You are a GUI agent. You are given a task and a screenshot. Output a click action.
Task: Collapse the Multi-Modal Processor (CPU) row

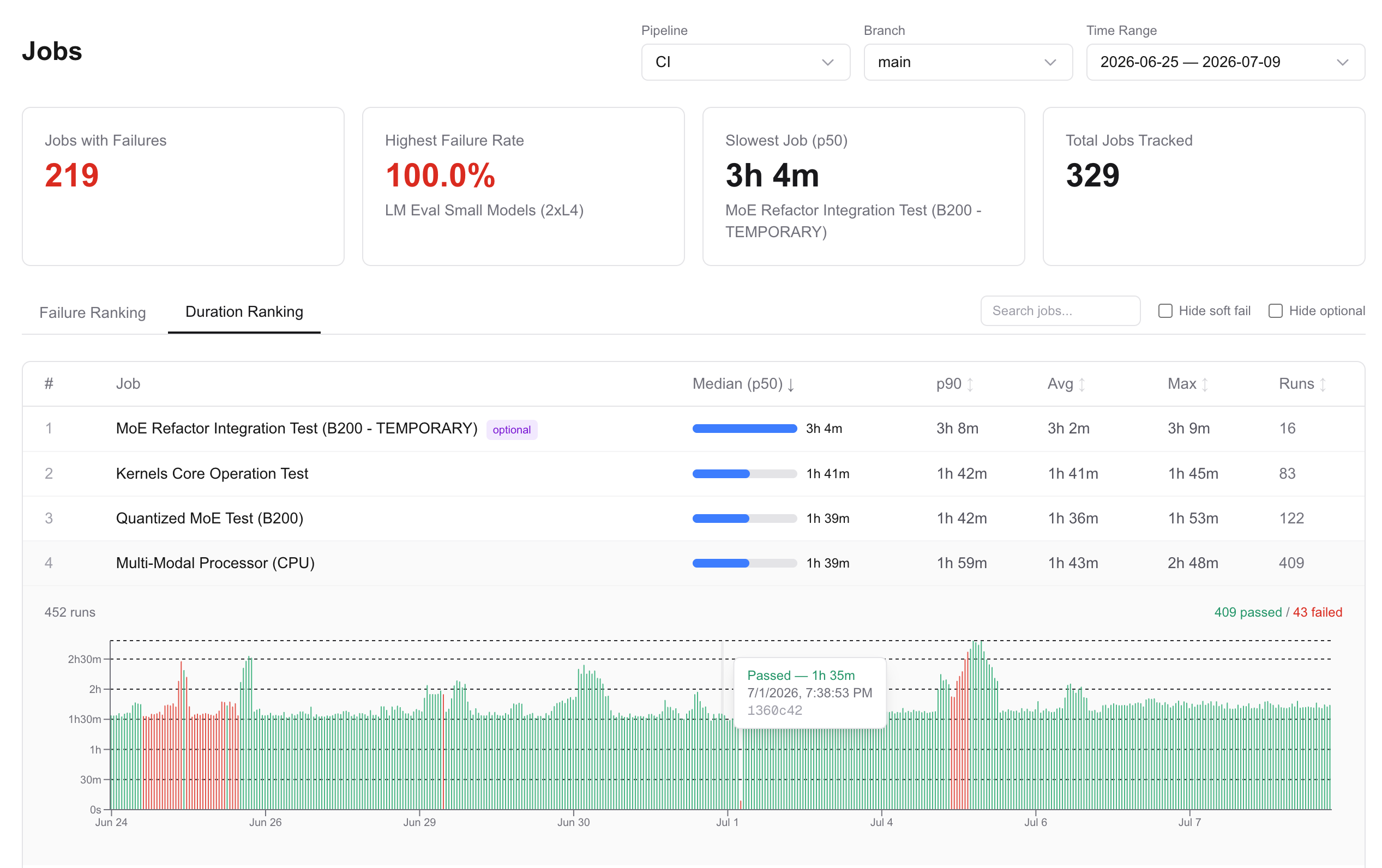693,563
